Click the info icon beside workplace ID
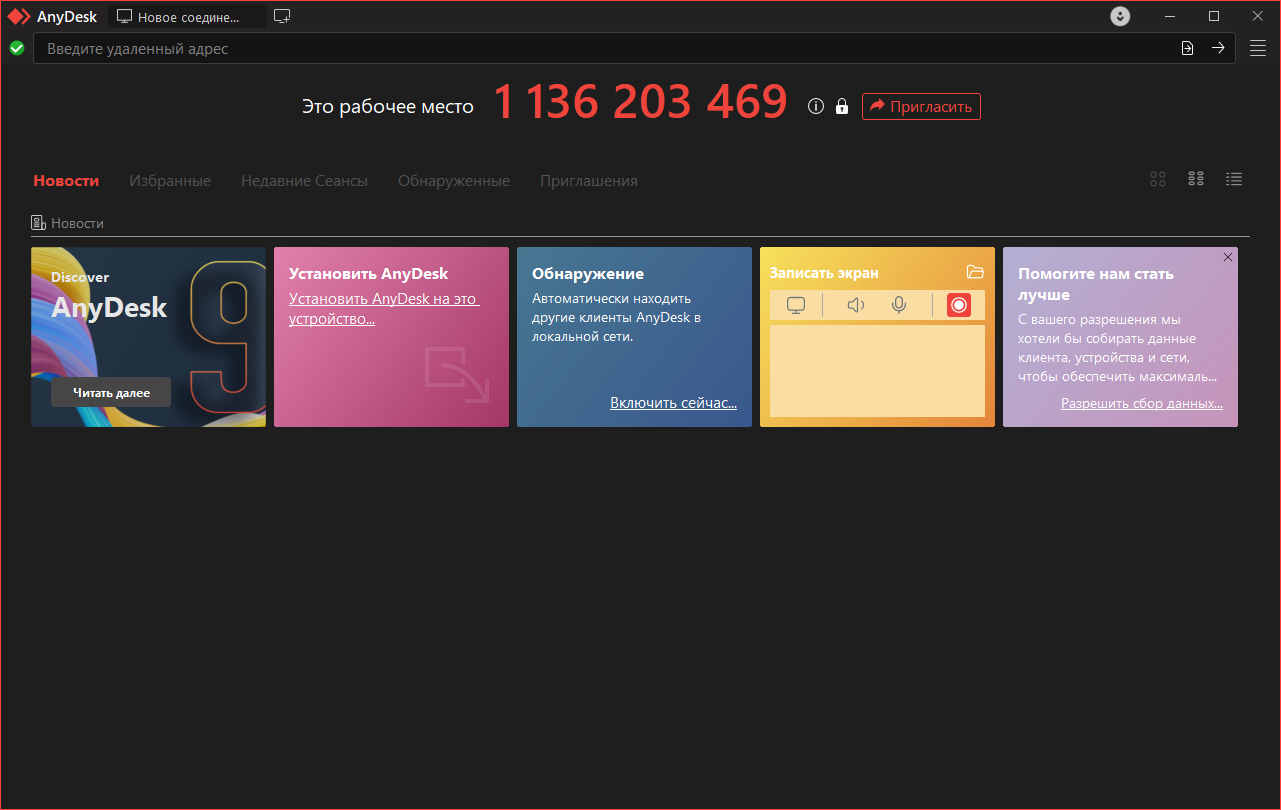Image resolution: width=1281 pixels, height=810 pixels. click(x=816, y=106)
